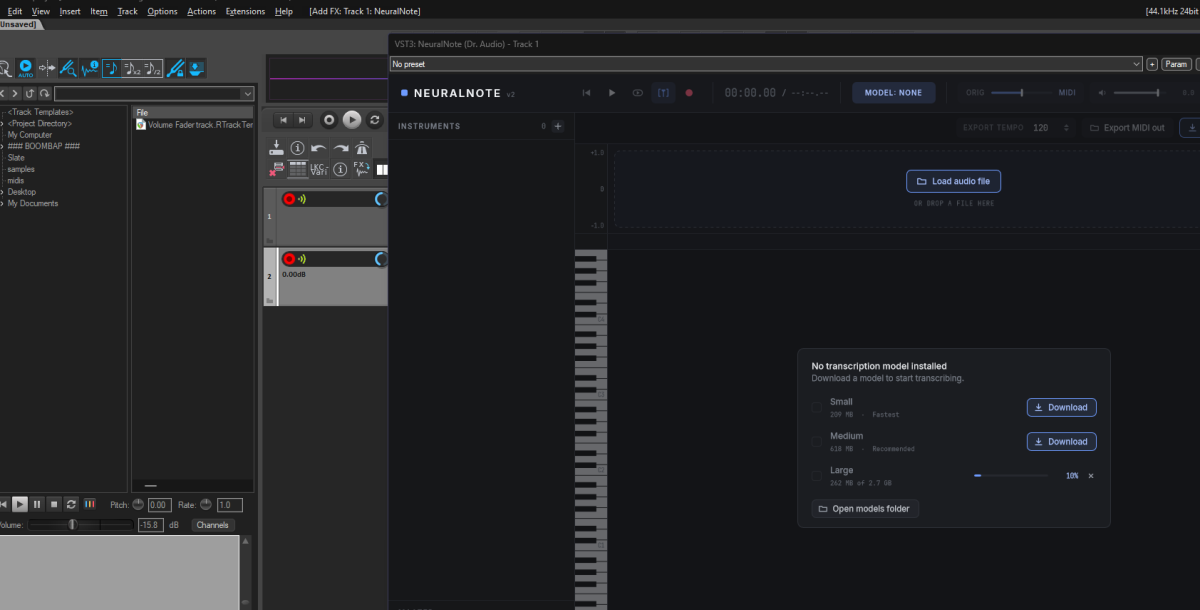The width and height of the screenshot is (1200, 610).
Task: Open the No preset dropdown
Action: coord(766,64)
